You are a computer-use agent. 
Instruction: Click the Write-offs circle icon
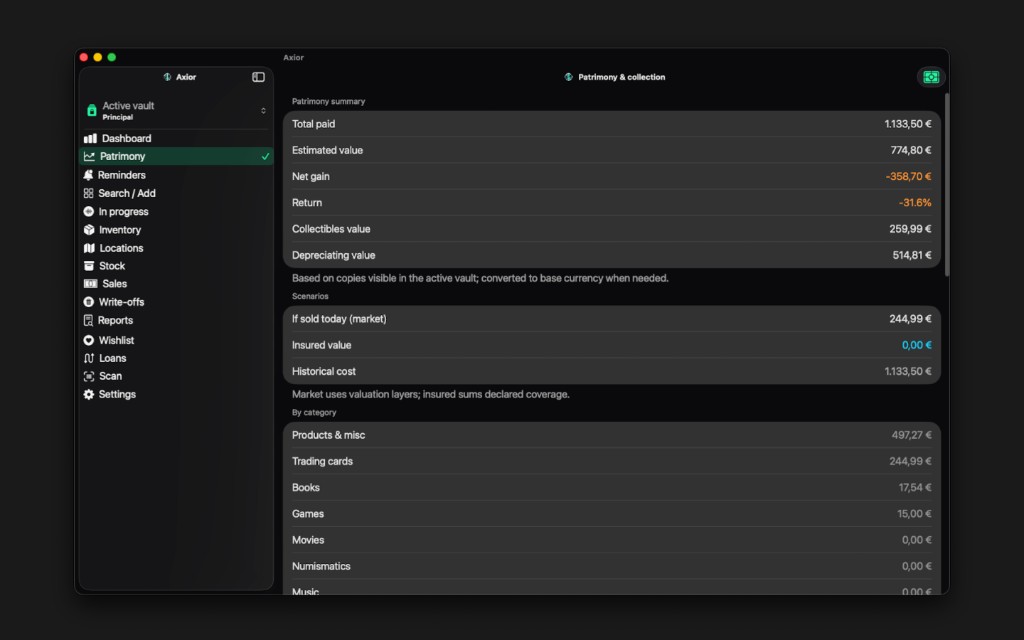89,302
